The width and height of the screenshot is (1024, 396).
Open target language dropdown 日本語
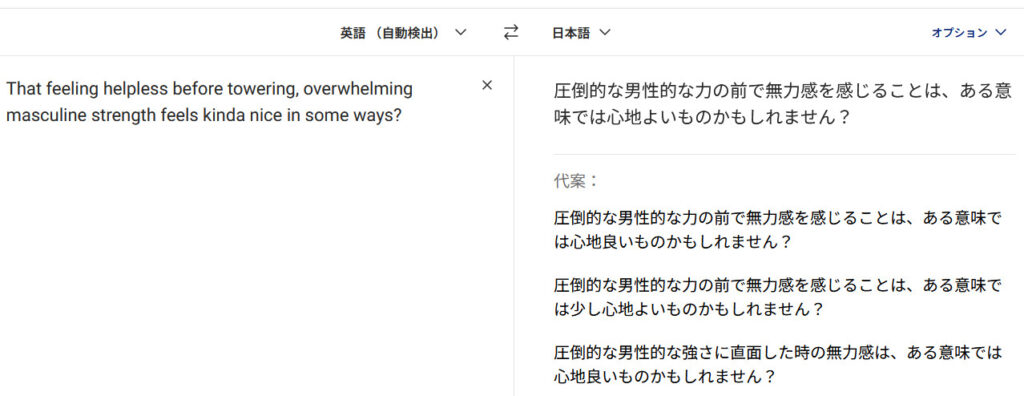pos(581,33)
